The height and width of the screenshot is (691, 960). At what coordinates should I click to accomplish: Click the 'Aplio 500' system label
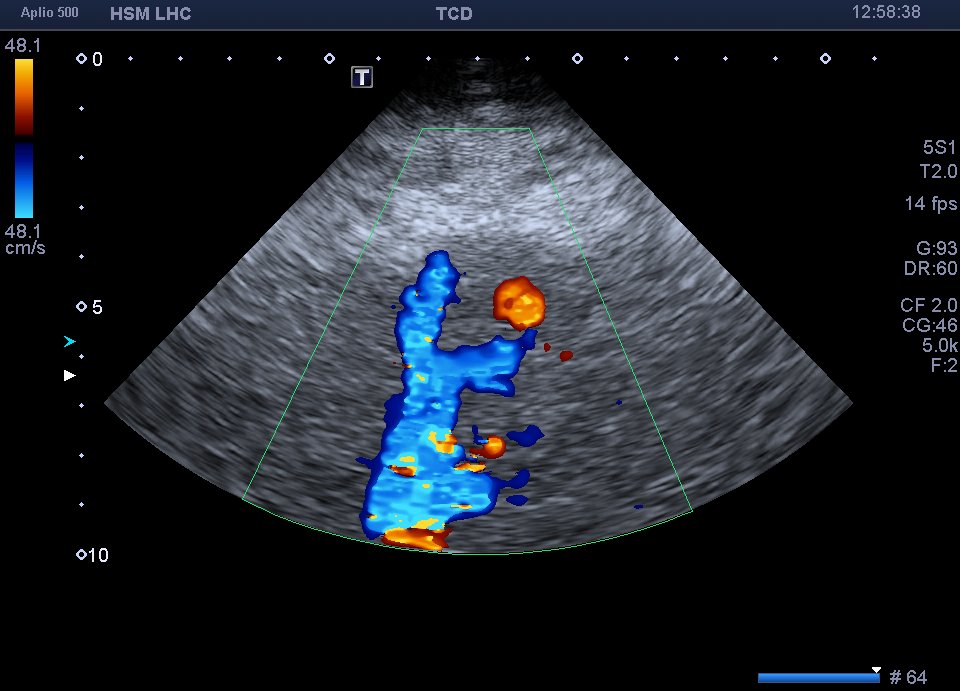(x=50, y=12)
